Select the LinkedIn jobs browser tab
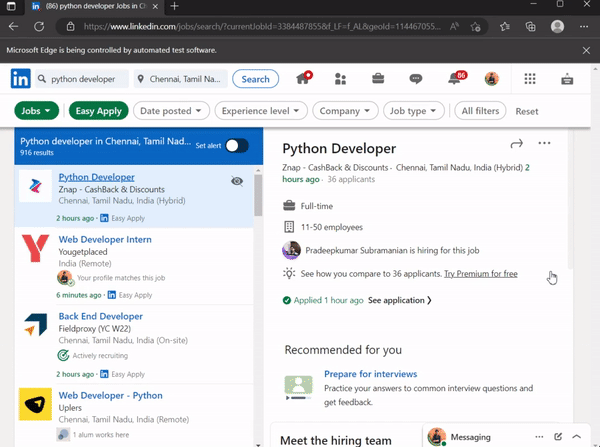The height and width of the screenshot is (447, 600). pyautogui.click(x=95, y=7)
